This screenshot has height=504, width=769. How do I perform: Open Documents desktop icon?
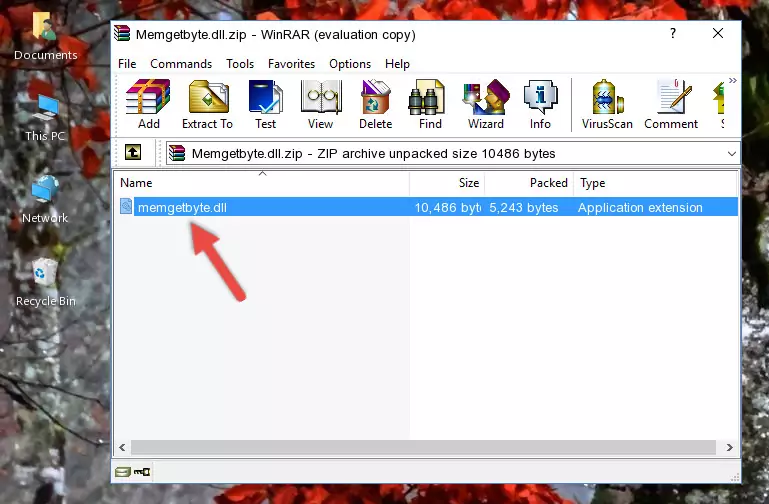[x=46, y=36]
